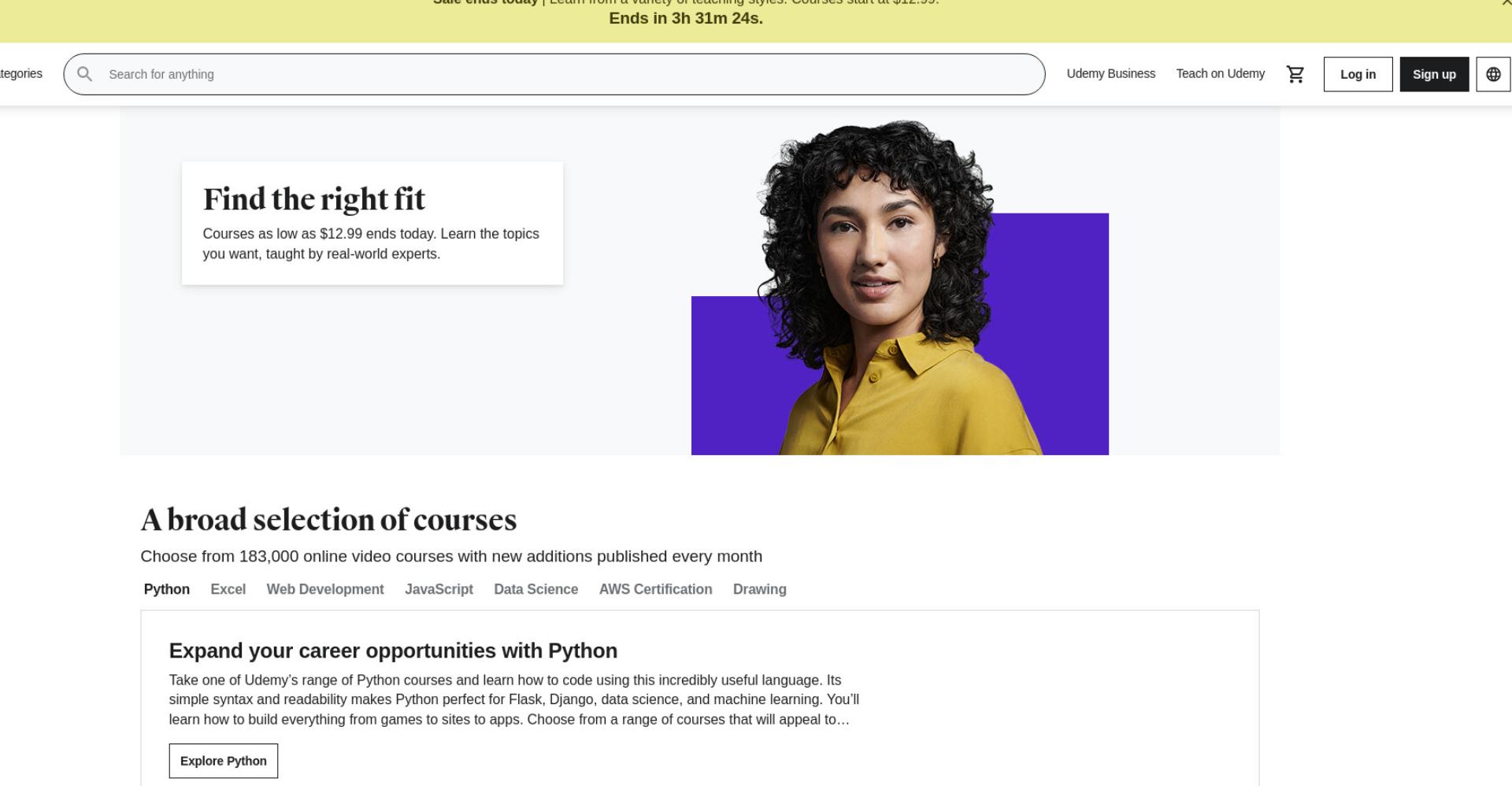
Task: Click the Sign up button
Action: (1434, 74)
